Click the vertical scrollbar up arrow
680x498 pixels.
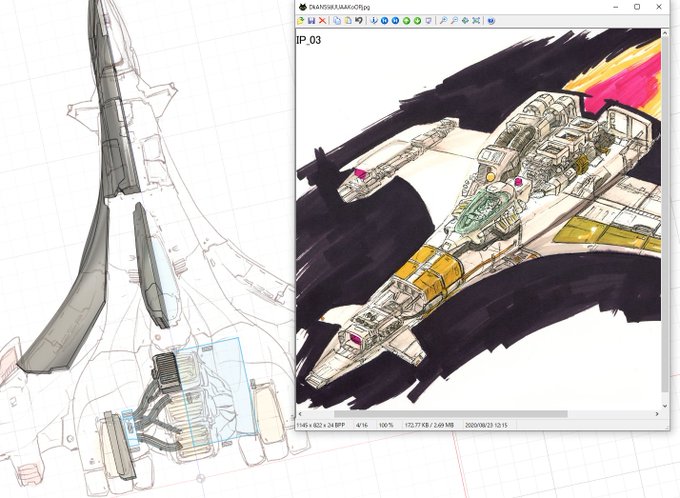point(665,33)
